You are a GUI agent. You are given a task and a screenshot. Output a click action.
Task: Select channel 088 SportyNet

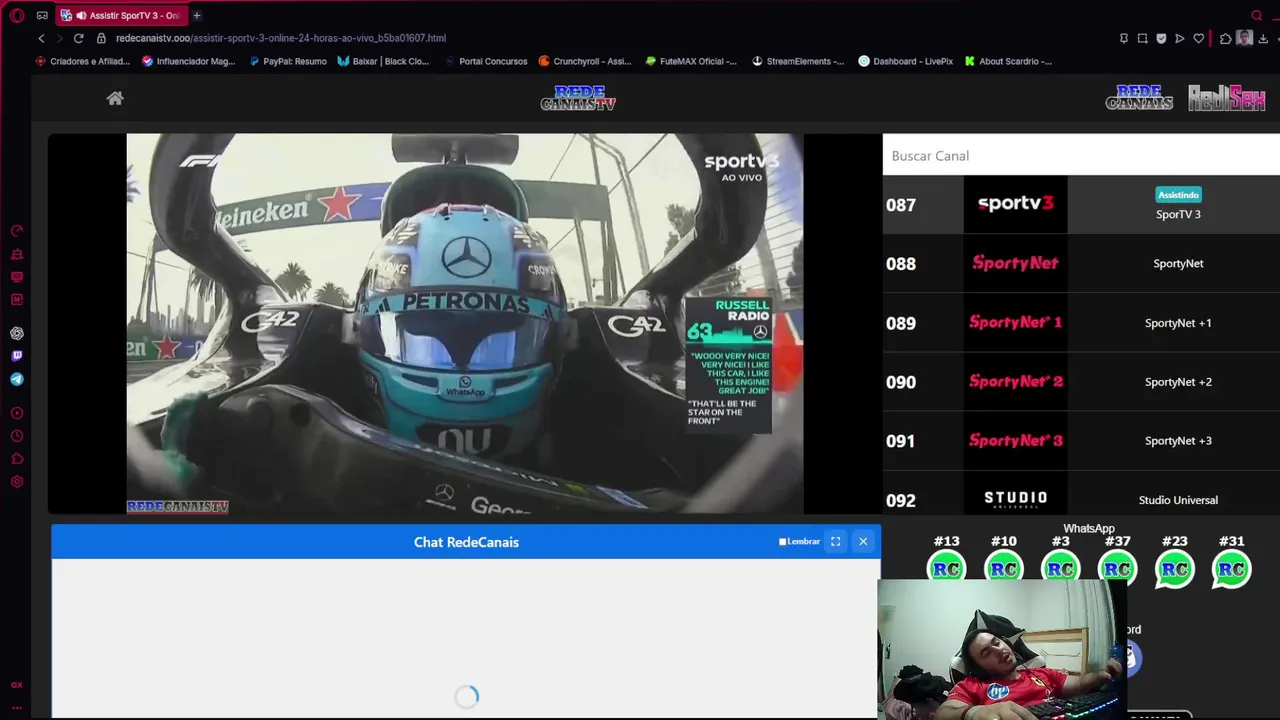(x=1081, y=263)
